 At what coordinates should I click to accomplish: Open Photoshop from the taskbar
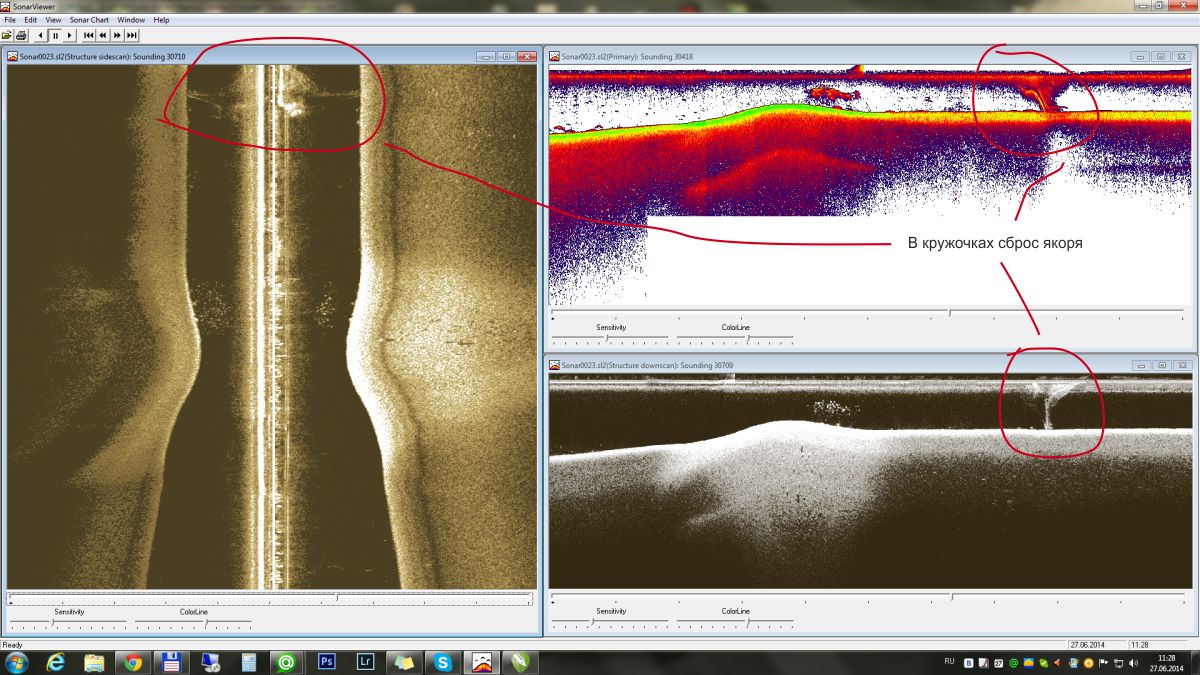point(326,662)
